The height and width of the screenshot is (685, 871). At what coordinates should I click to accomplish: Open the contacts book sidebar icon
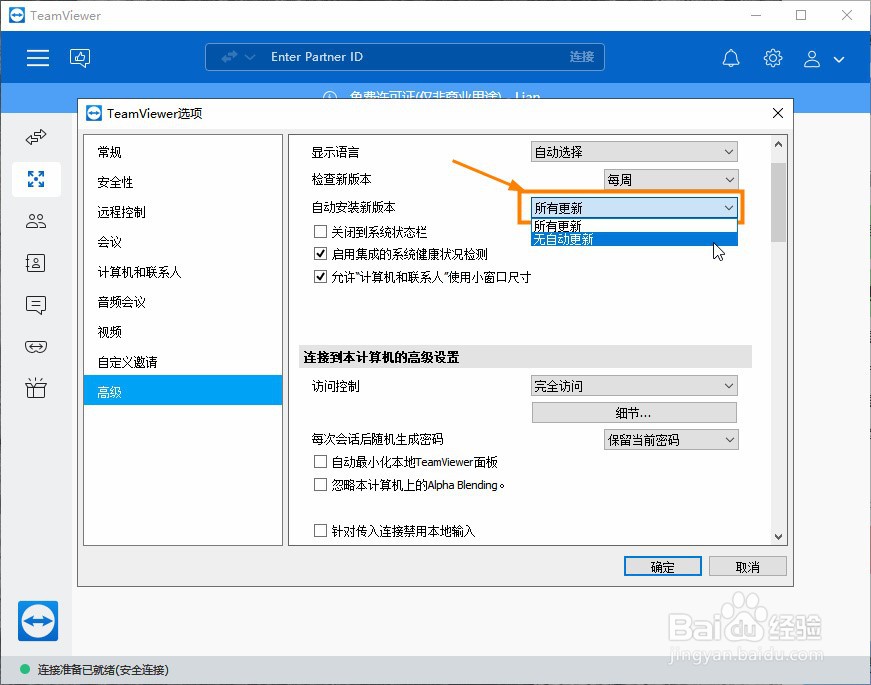pos(36,263)
